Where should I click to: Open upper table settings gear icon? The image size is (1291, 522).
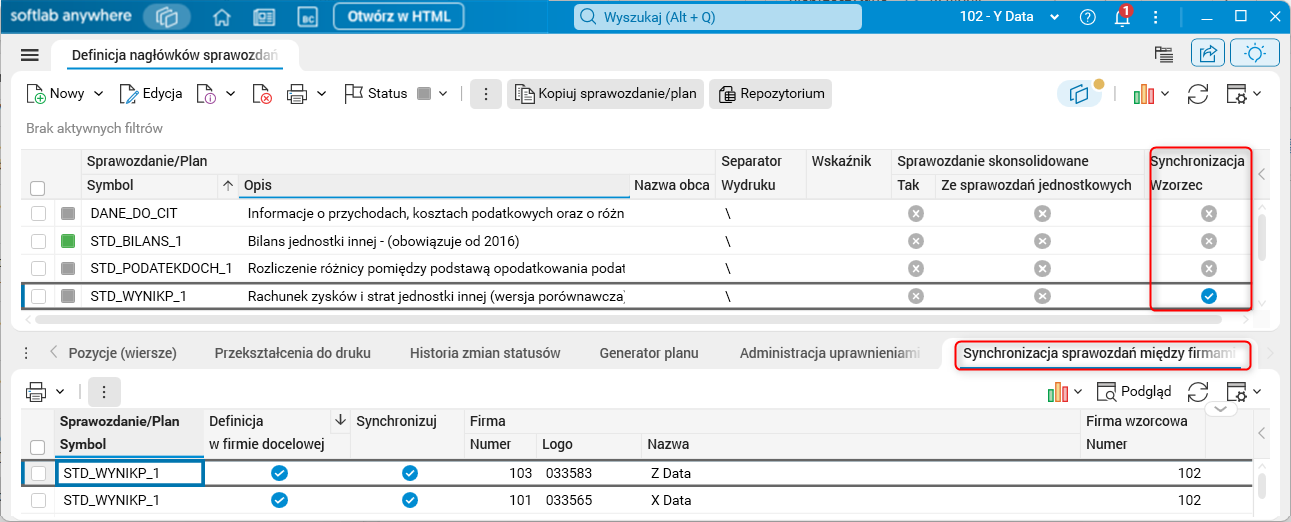[1237, 94]
